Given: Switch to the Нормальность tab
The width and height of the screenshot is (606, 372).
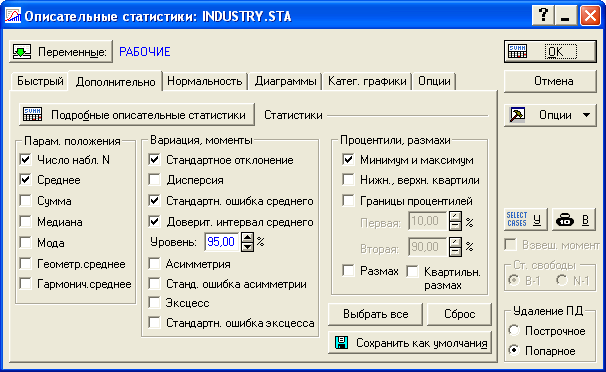Looking at the screenshot, I should 205,81.
